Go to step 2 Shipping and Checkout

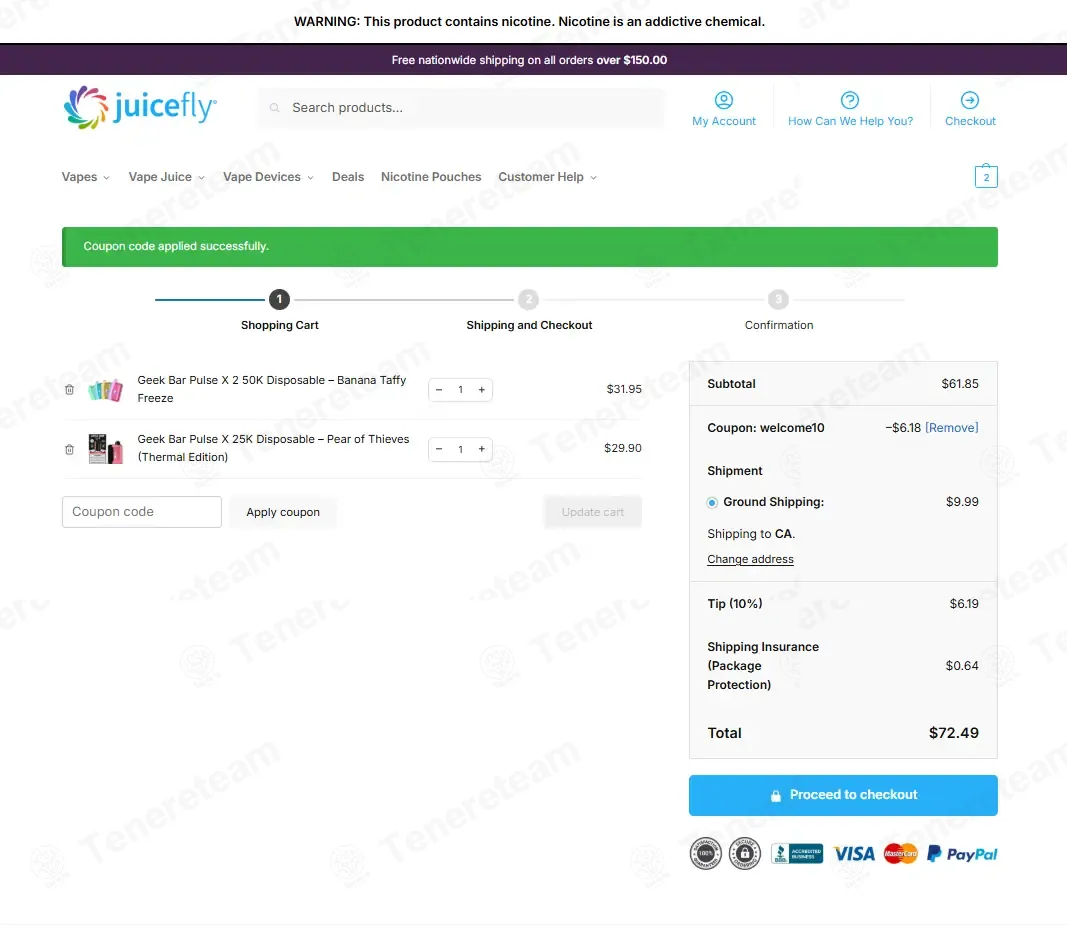point(528,299)
